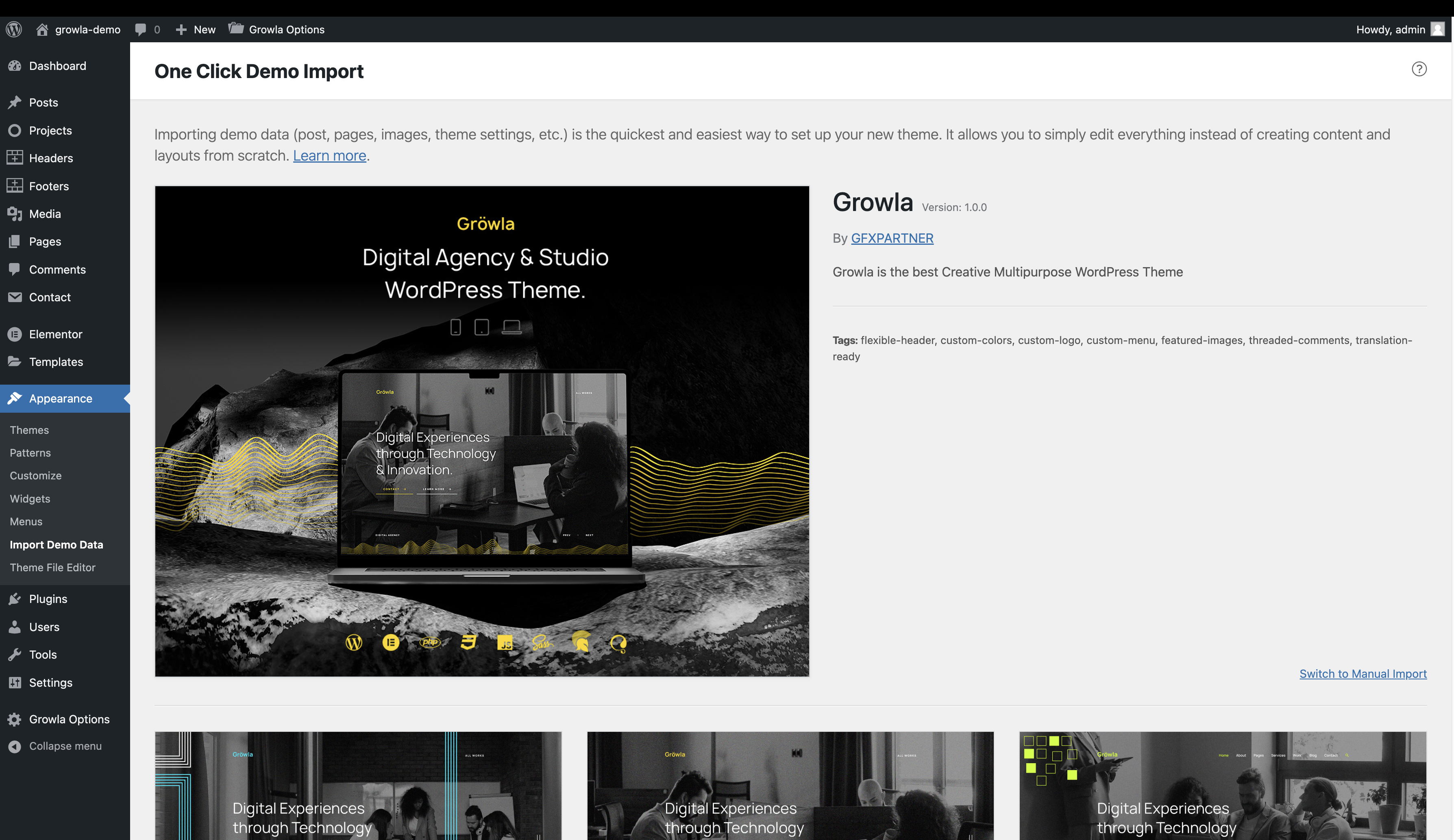Click the plus icon next to New
Viewport: 1454px width, 840px height.
coord(181,29)
